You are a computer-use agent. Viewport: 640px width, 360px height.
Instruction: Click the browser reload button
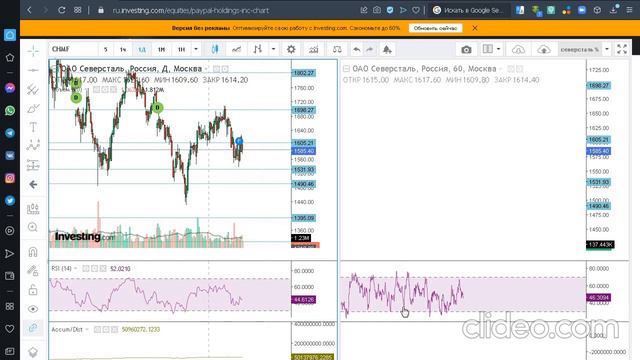coord(62,10)
